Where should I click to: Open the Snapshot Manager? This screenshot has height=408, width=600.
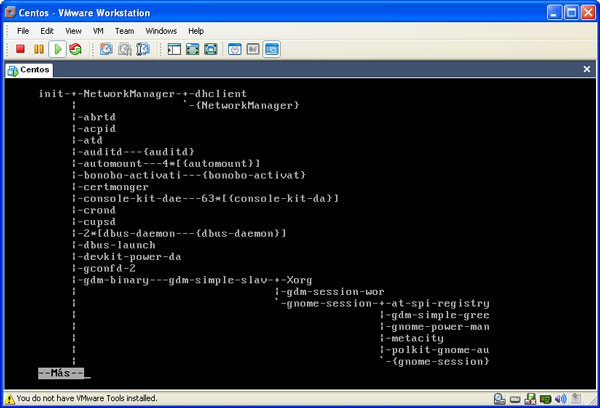click(x=144, y=49)
